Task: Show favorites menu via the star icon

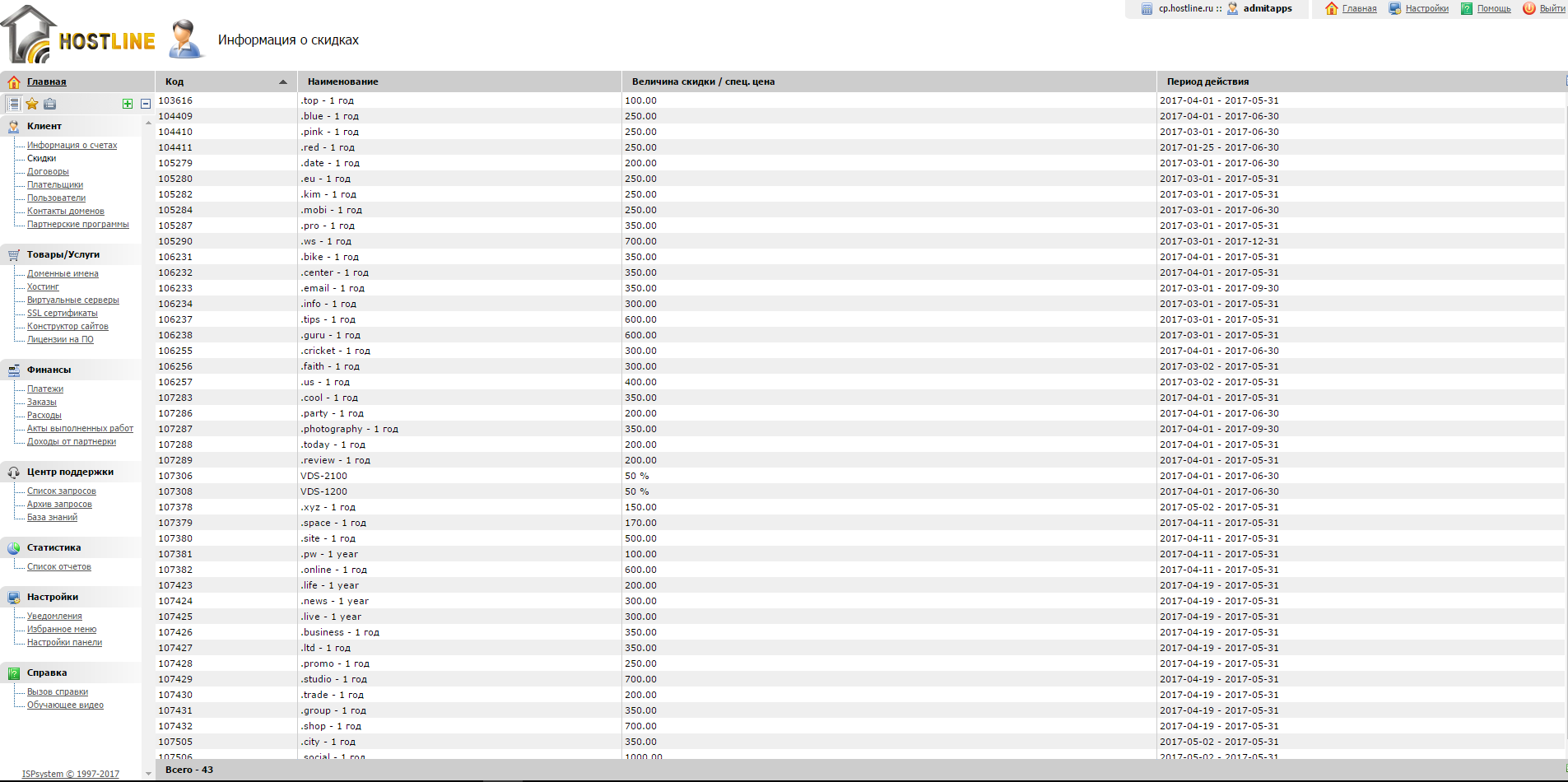Action: 32,104
